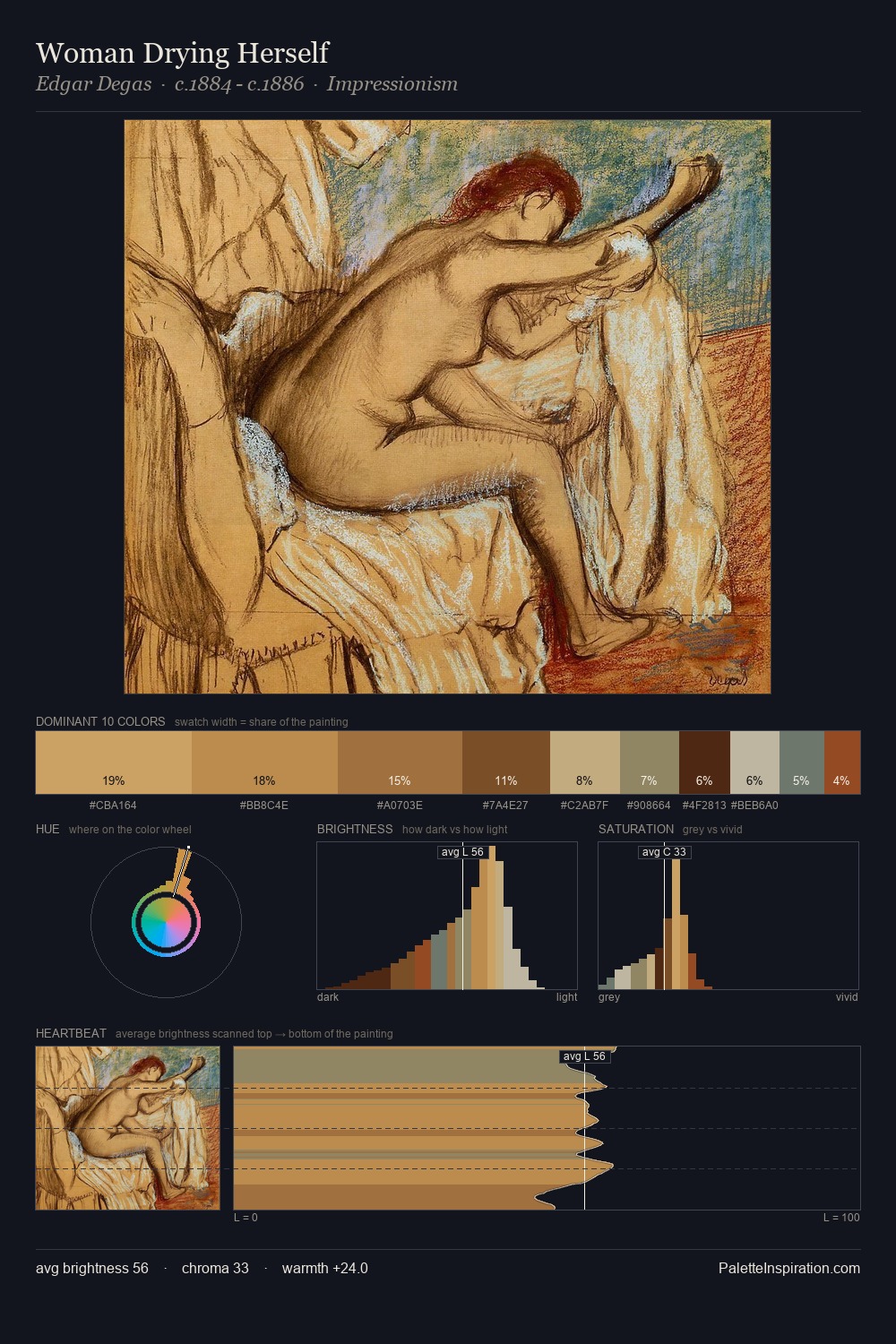Image resolution: width=896 pixels, height=1344 pixels.
Task: Click the chroma 33 footer stat
Action: point(215,1269)
